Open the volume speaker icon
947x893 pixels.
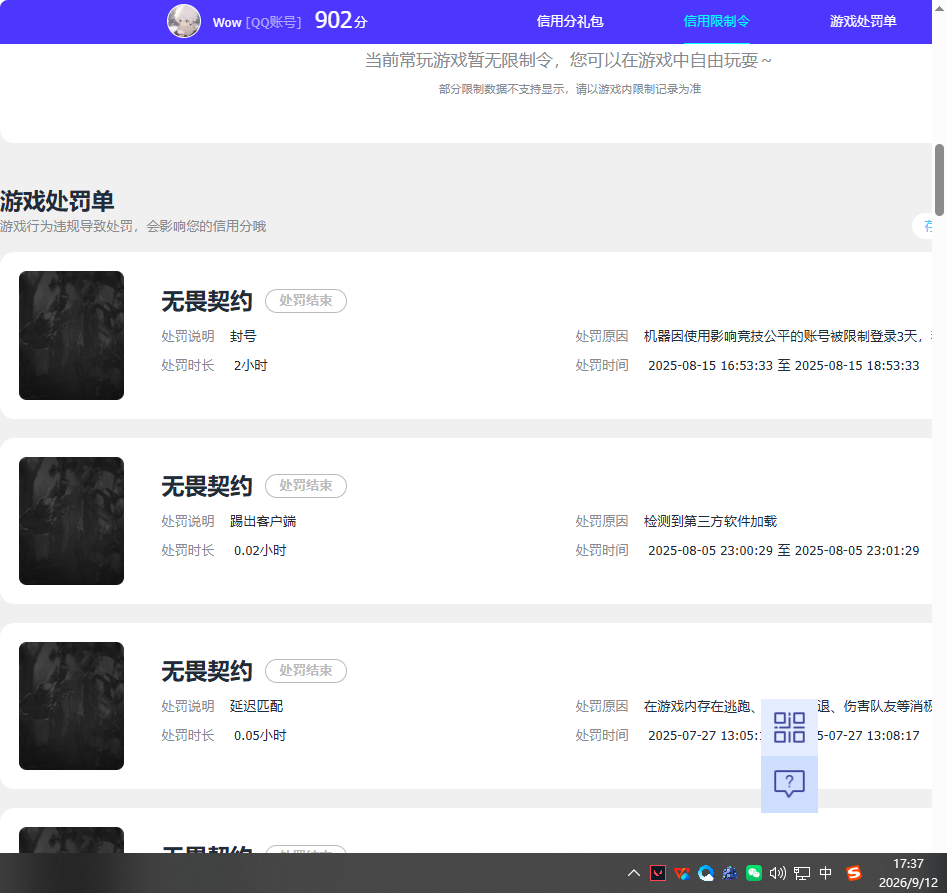(x=778, y=873)
